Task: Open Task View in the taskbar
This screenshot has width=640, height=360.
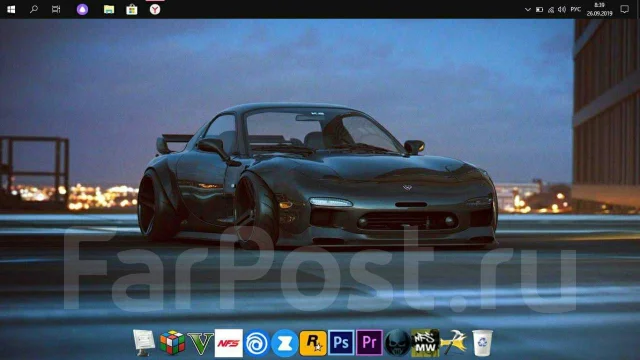Action: click(x=56, y=9)
